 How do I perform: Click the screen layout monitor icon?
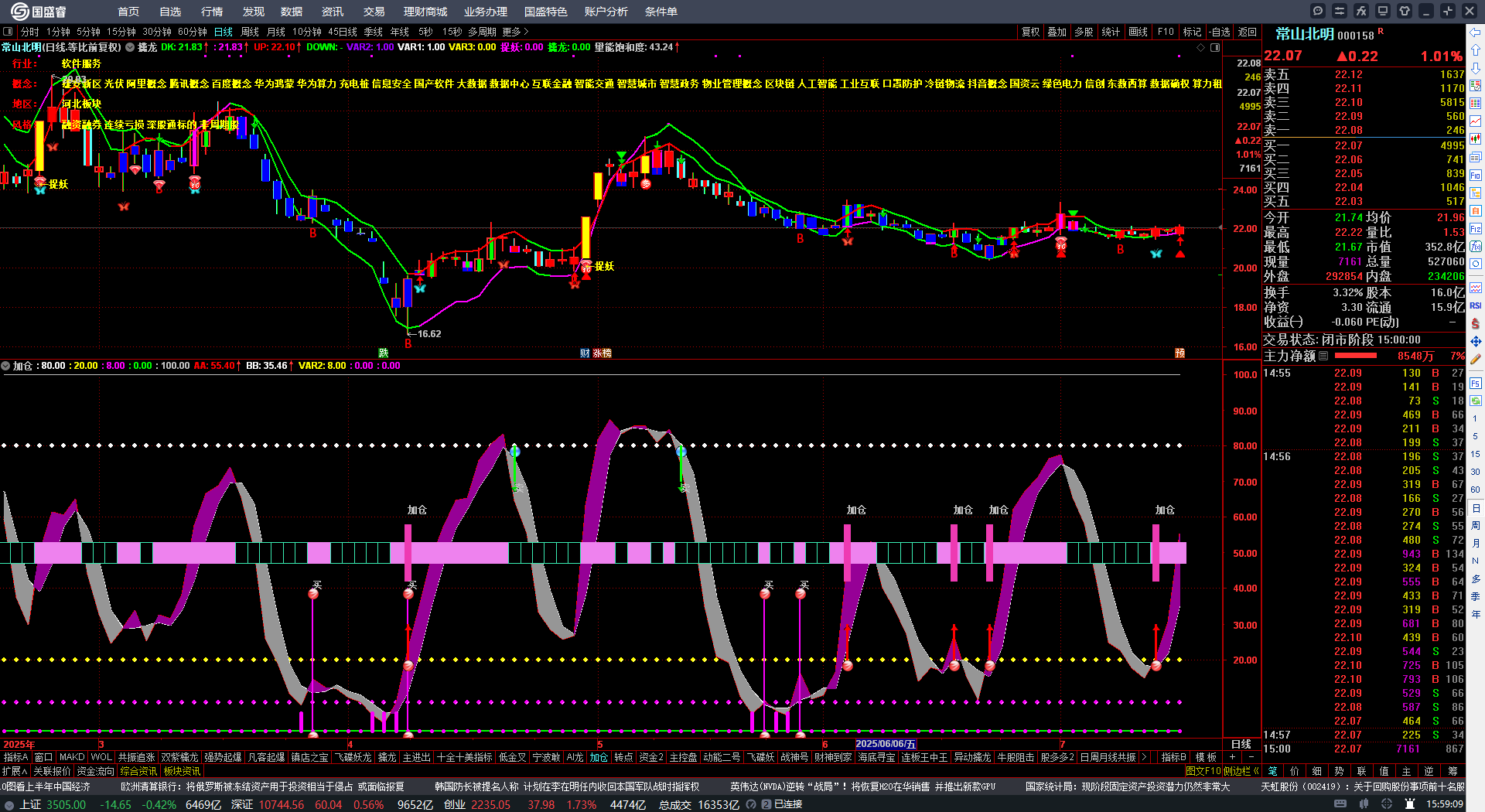pyautogui.click(x=1383, y=11)
